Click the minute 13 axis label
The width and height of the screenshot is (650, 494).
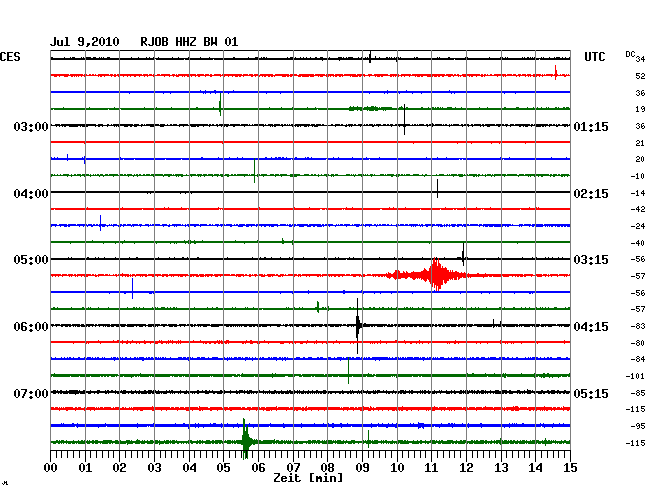(501, 468)
